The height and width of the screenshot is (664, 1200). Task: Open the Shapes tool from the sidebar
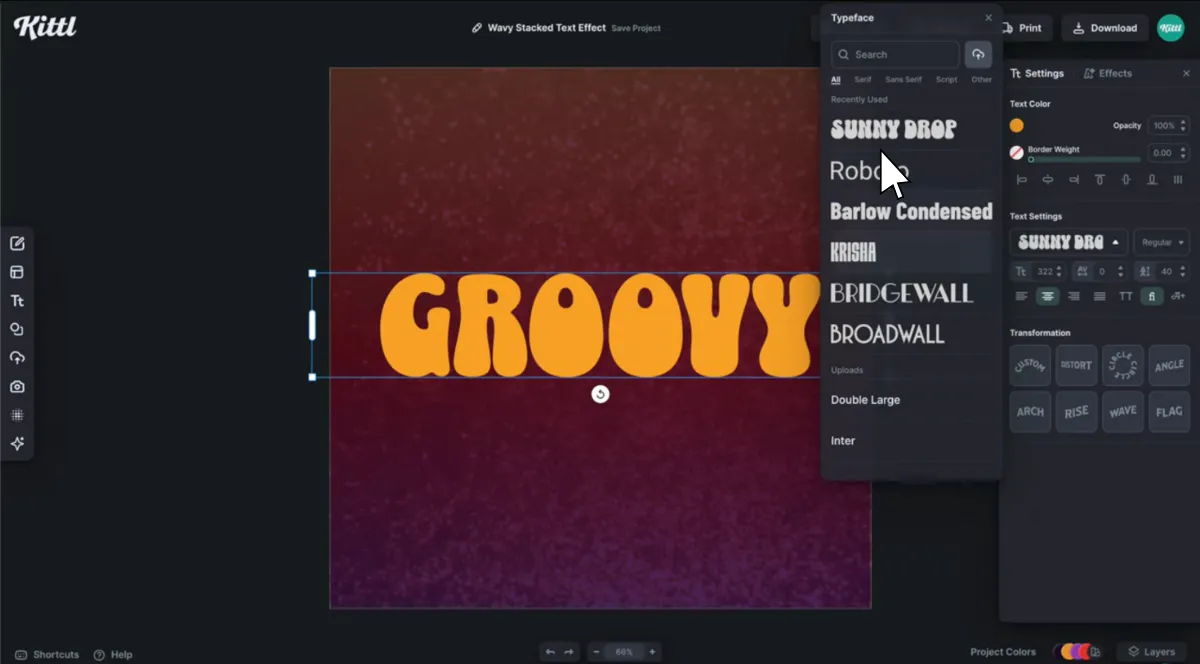pos(18,329)
